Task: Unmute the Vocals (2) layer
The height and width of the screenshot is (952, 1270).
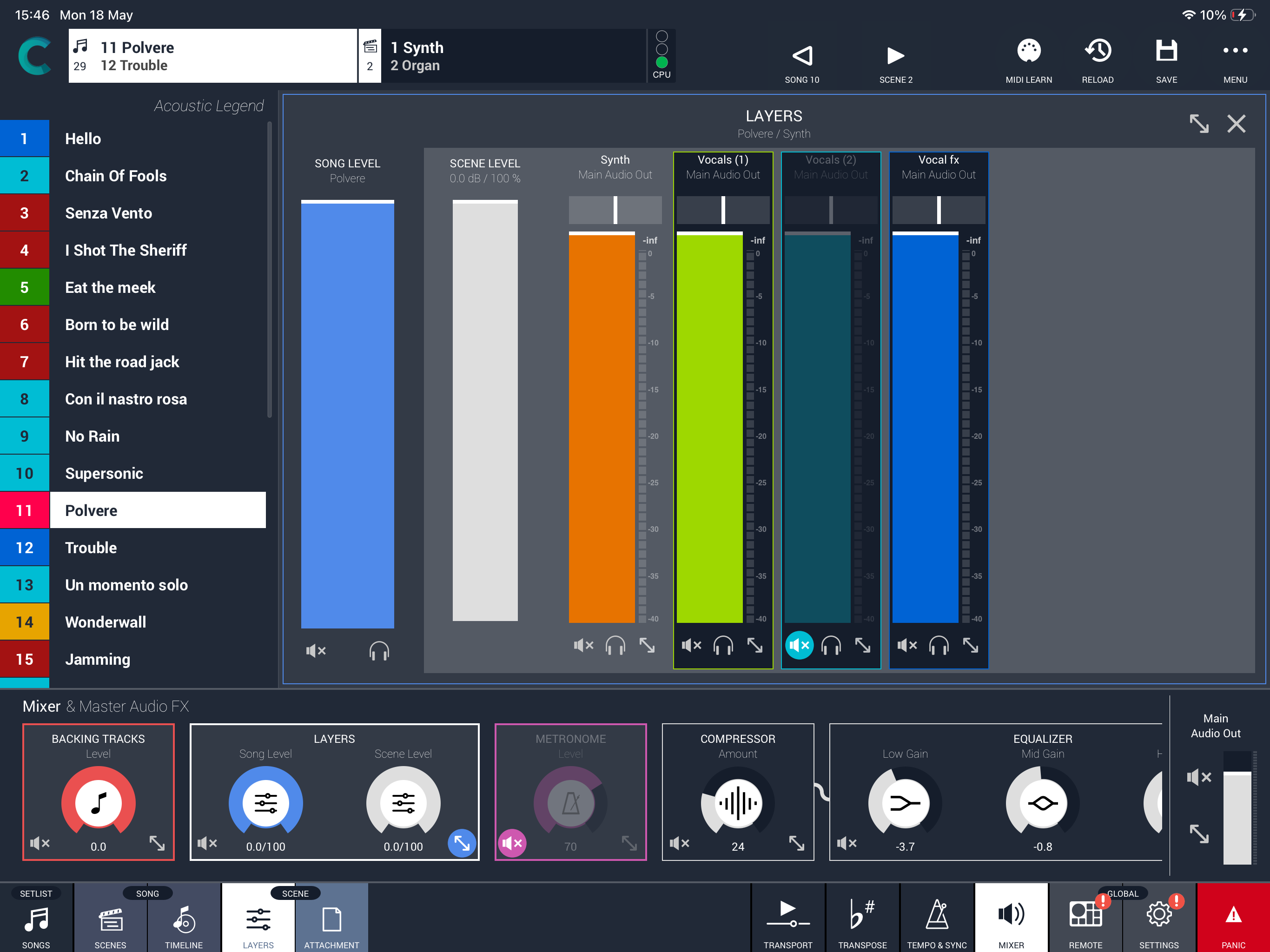Action: pos(799,645)
